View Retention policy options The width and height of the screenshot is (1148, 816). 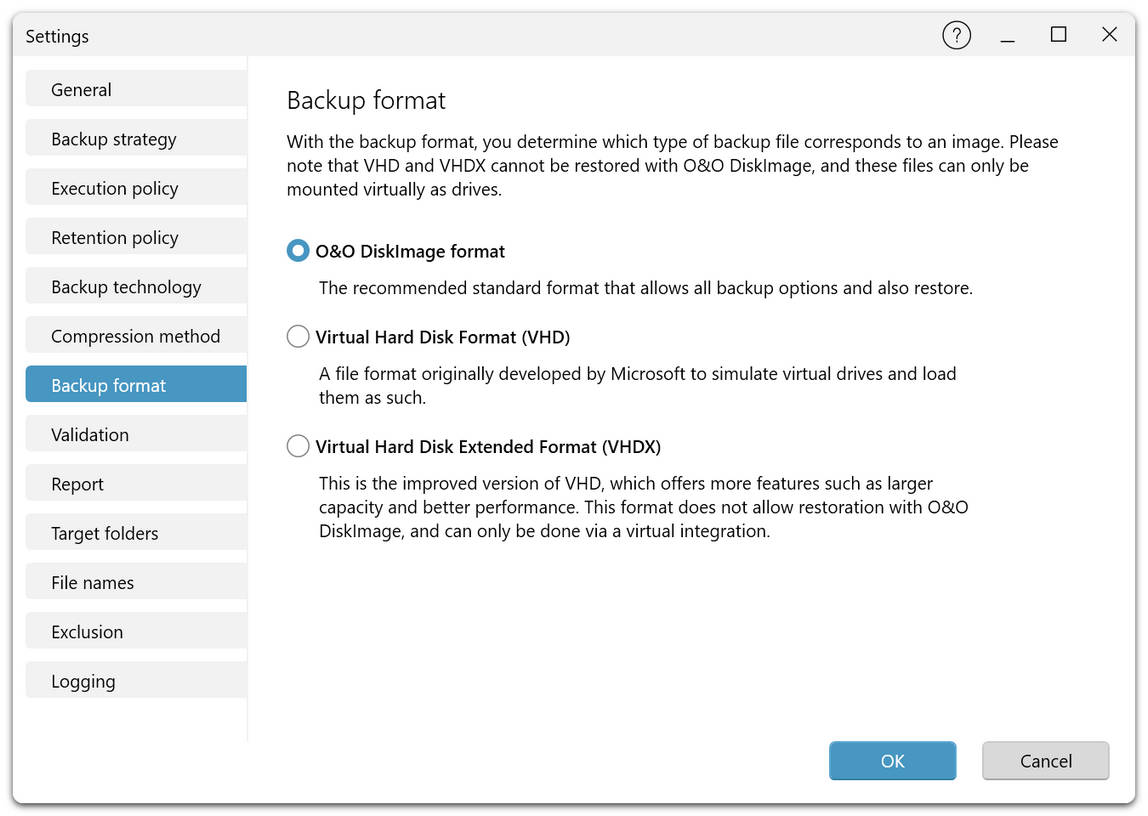[135, 237]
